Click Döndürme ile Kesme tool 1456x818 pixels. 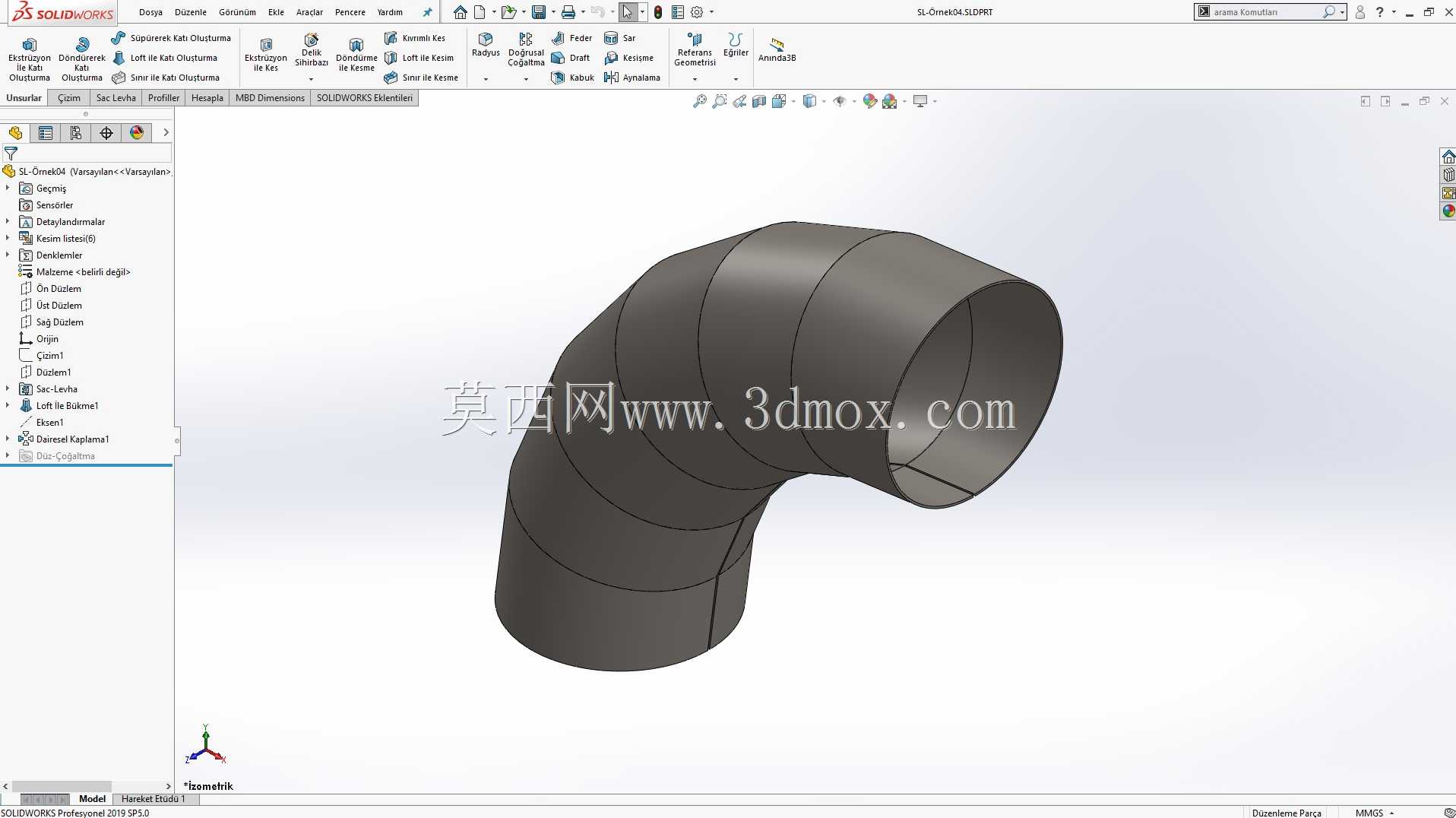pos(356,55)
